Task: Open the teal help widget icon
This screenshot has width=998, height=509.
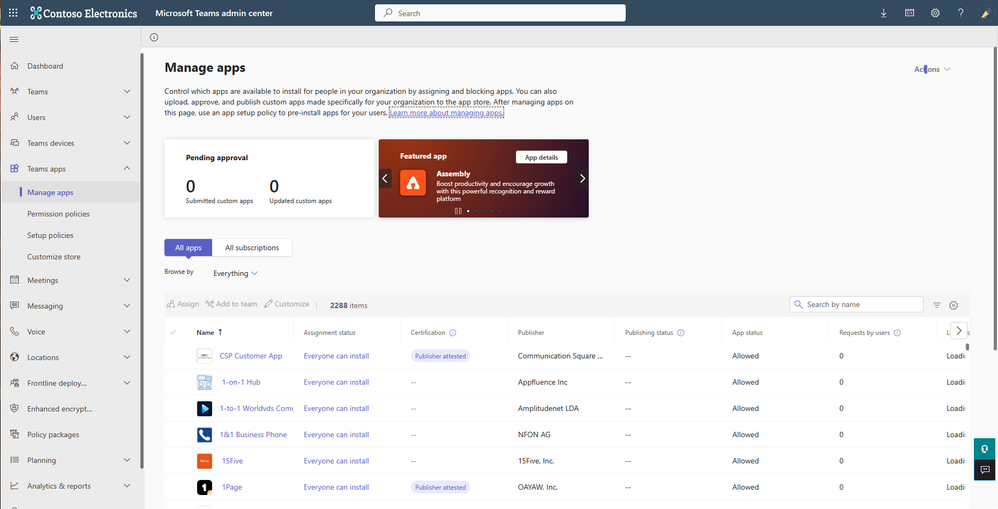Action: (x=985, y=449)
